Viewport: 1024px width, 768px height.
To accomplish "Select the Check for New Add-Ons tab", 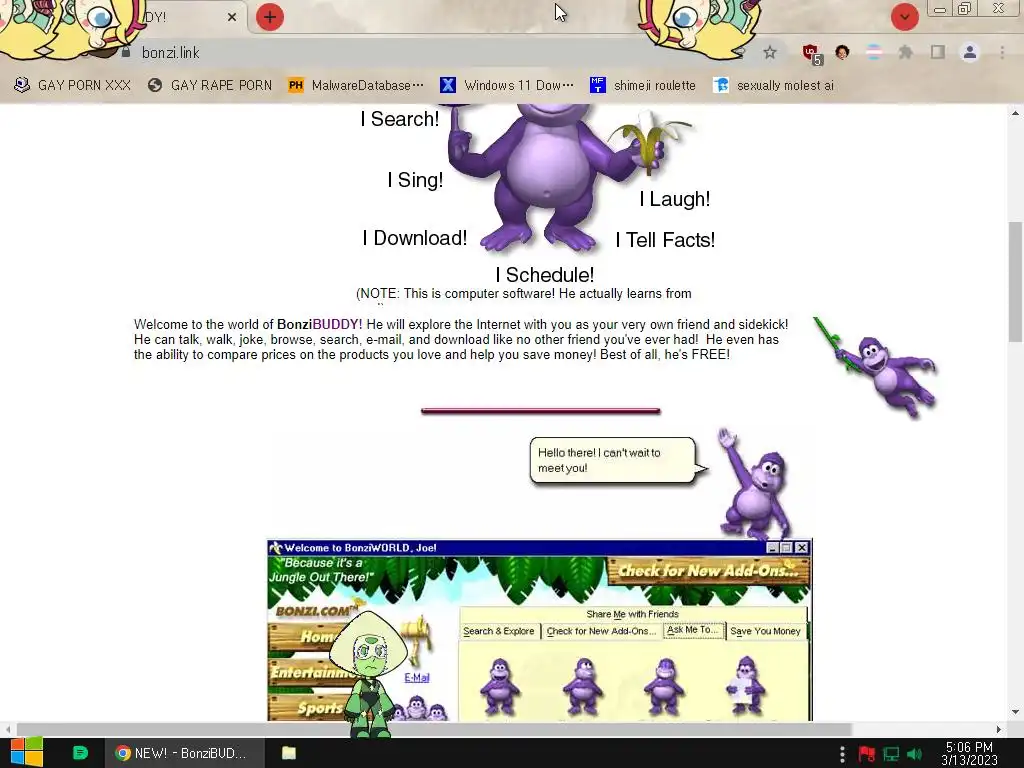I will [601, 632].
